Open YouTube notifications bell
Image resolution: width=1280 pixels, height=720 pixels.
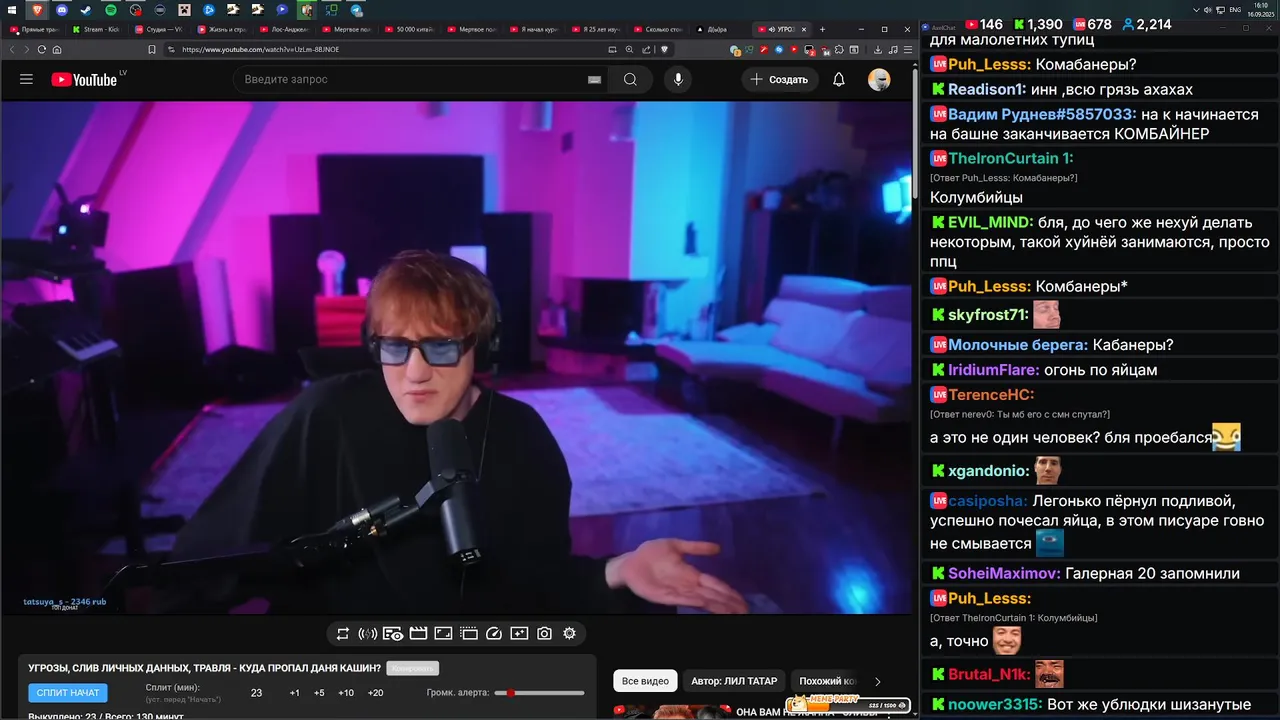839,79
